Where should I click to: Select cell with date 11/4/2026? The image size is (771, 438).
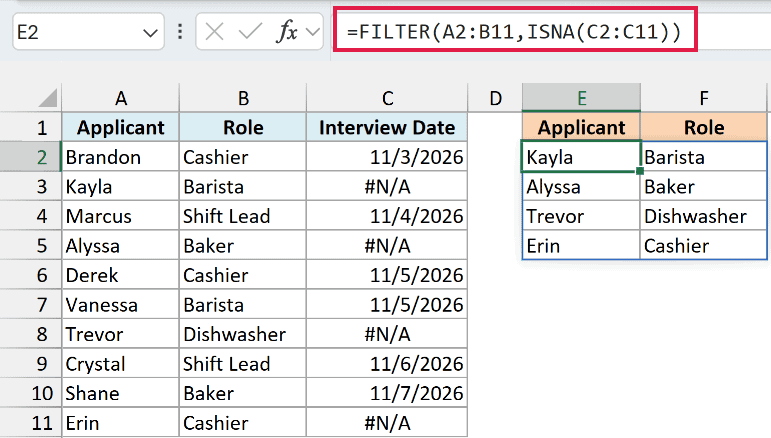(387, 216)
